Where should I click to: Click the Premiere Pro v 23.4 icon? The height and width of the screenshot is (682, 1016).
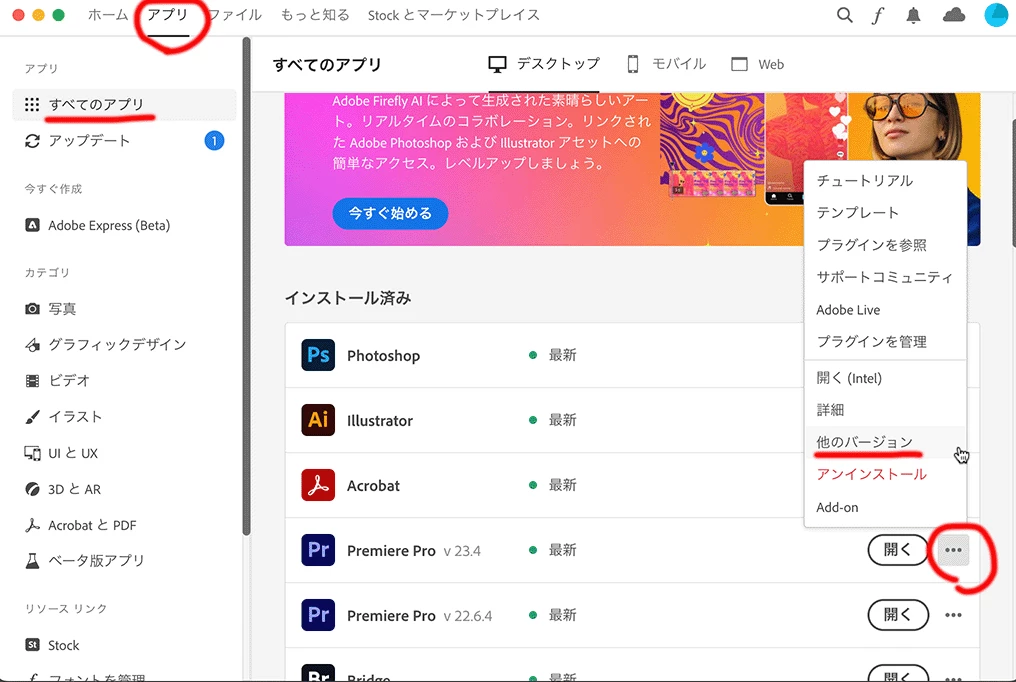pyautogui.click(x=318, y=550)
